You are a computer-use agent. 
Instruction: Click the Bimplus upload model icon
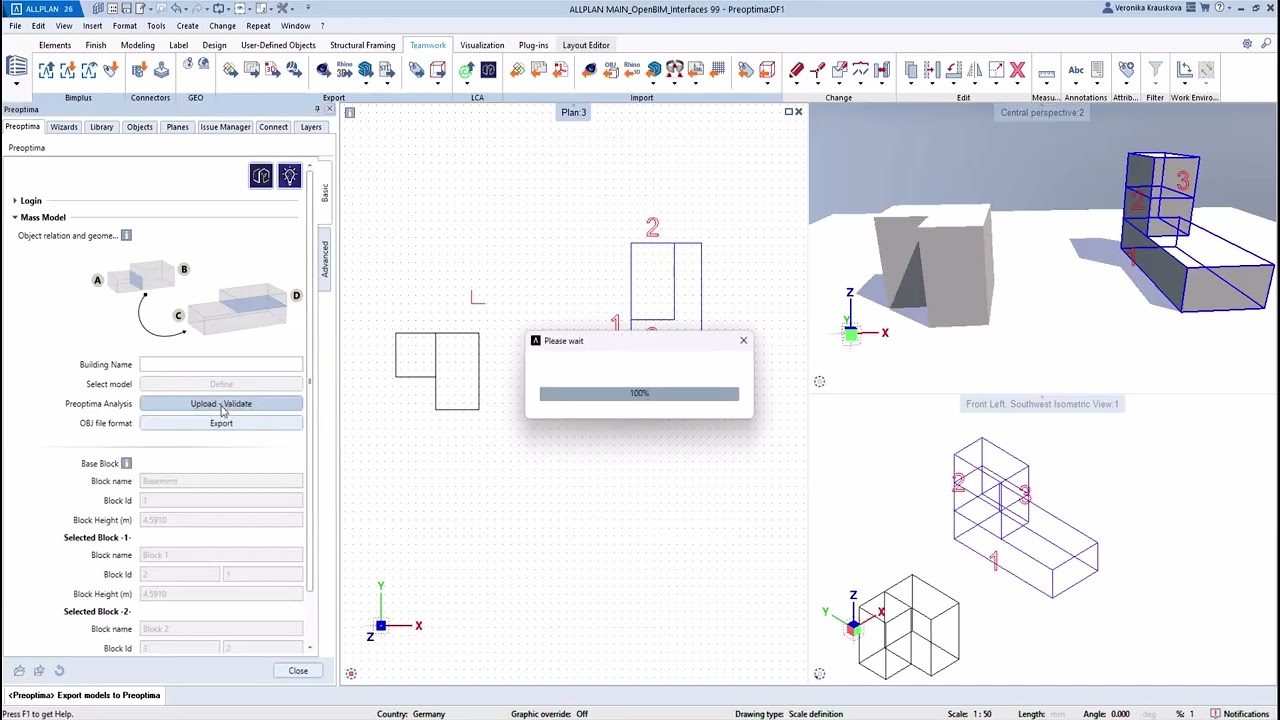click(x=46, y=70)
